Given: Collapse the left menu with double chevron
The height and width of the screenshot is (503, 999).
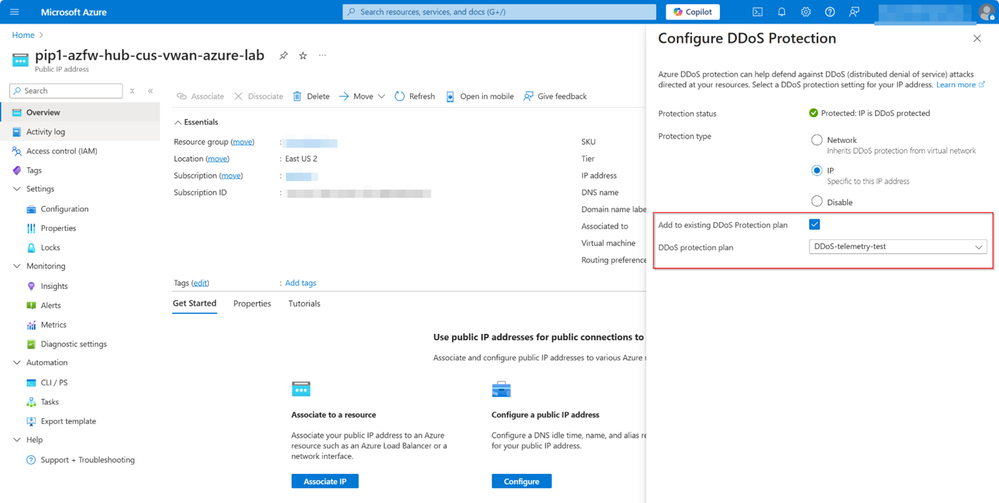Looking at the screenshot, I should point(150,91).
